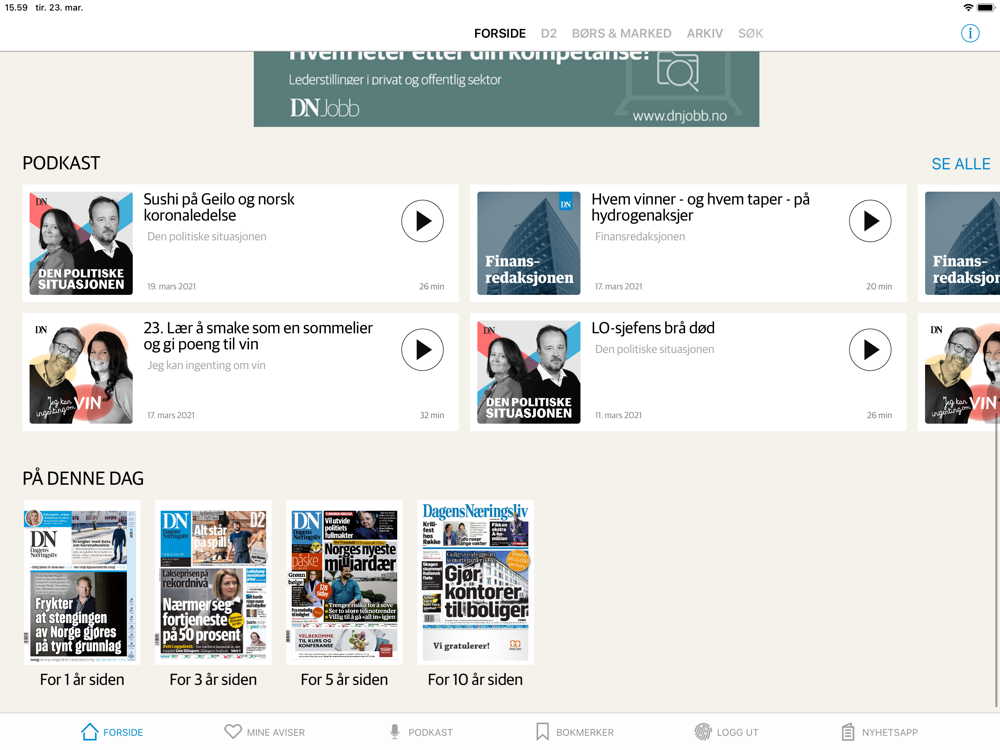Tap the Bokmerker bookmark icon

coord(542,732)
